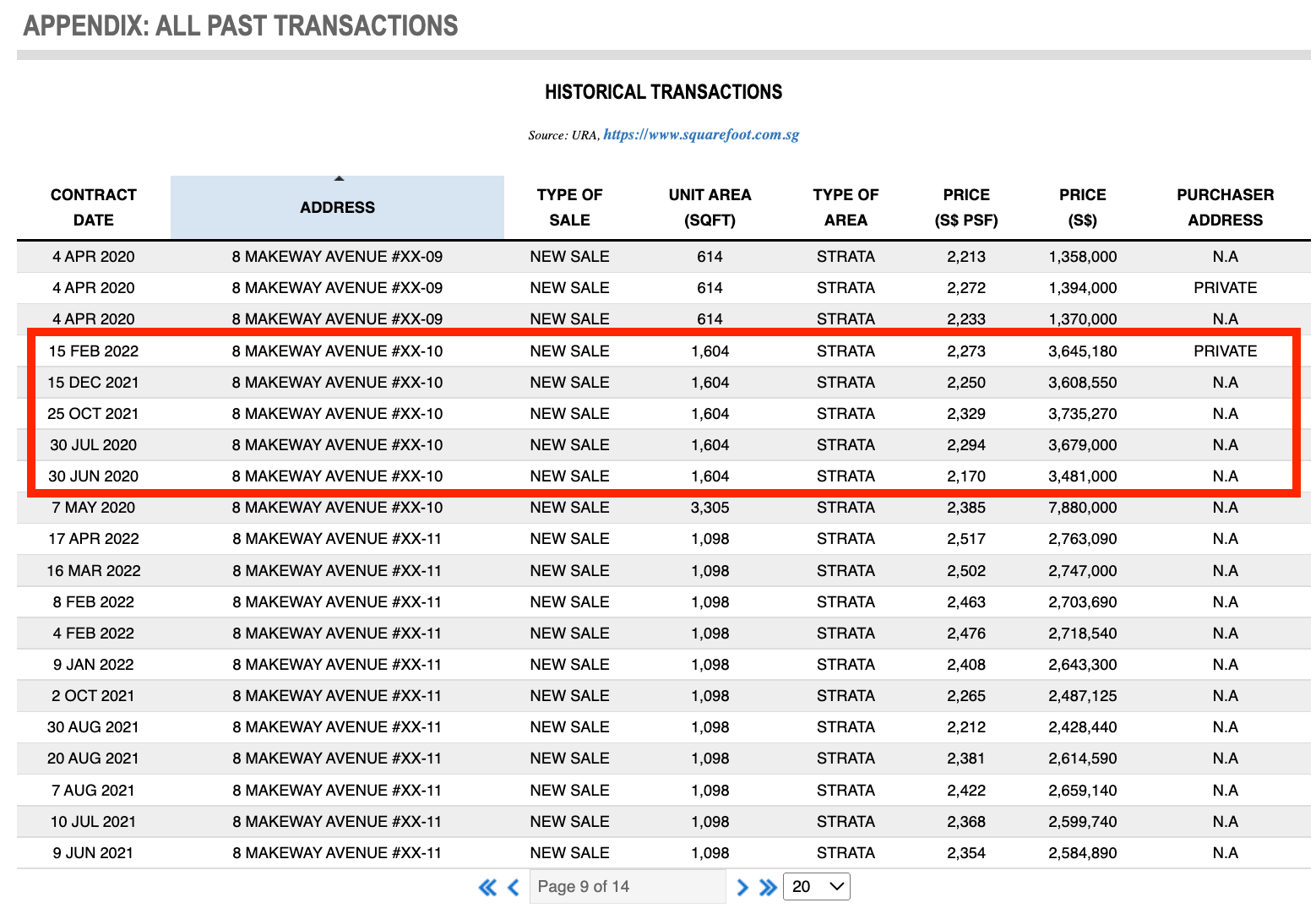This screenshot has height=919, width=1316.
Task: Click the price 2,584,890 cell
Action: point(1083,853)
